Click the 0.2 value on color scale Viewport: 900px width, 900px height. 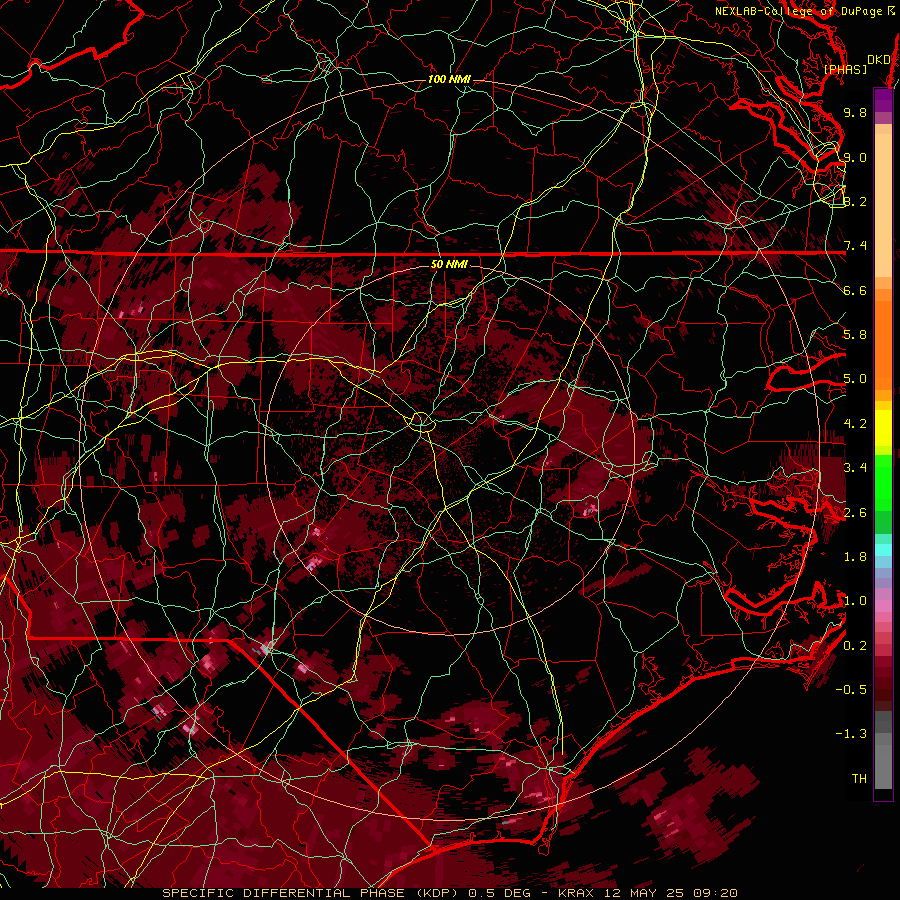pos(855,646)
